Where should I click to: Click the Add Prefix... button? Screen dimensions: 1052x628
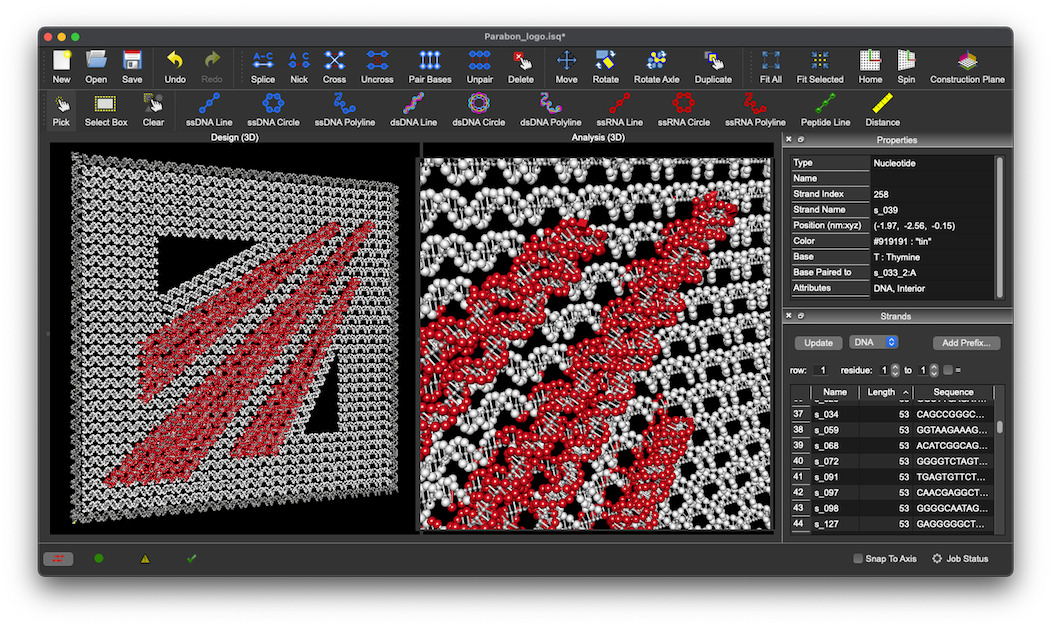pyautogui.click(x=966, y=343)
